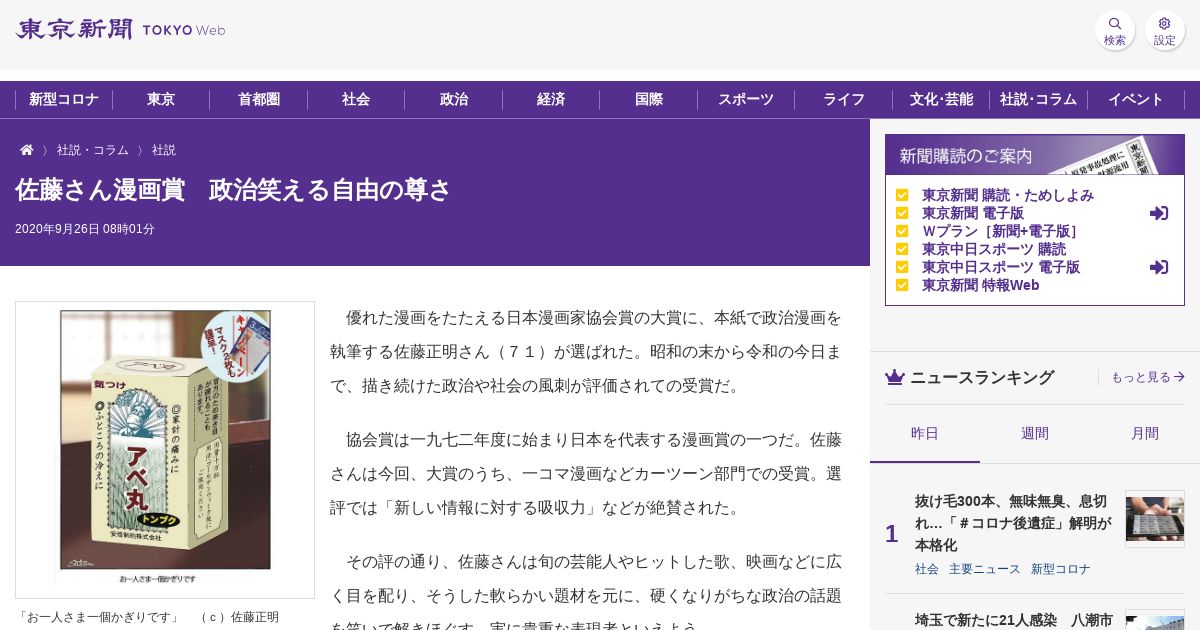This screenshot has width=1200, height=630.
Task: Select ライフ in the navigation bar
Action: (x=844, y=99)
